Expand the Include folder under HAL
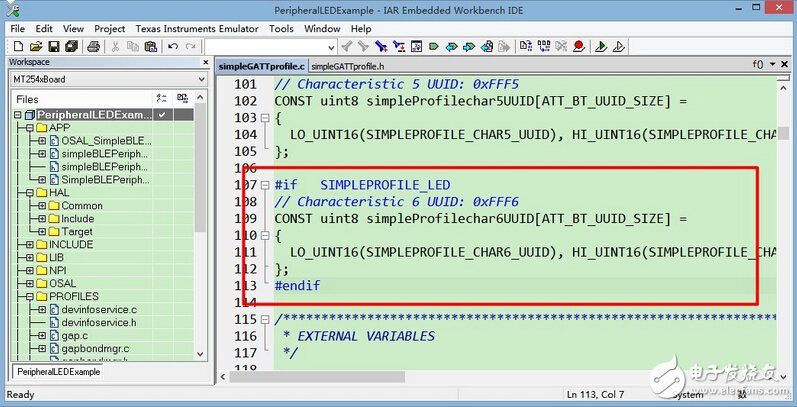The height and width of the screenshot is (407, 797). [x=42, y=218]
